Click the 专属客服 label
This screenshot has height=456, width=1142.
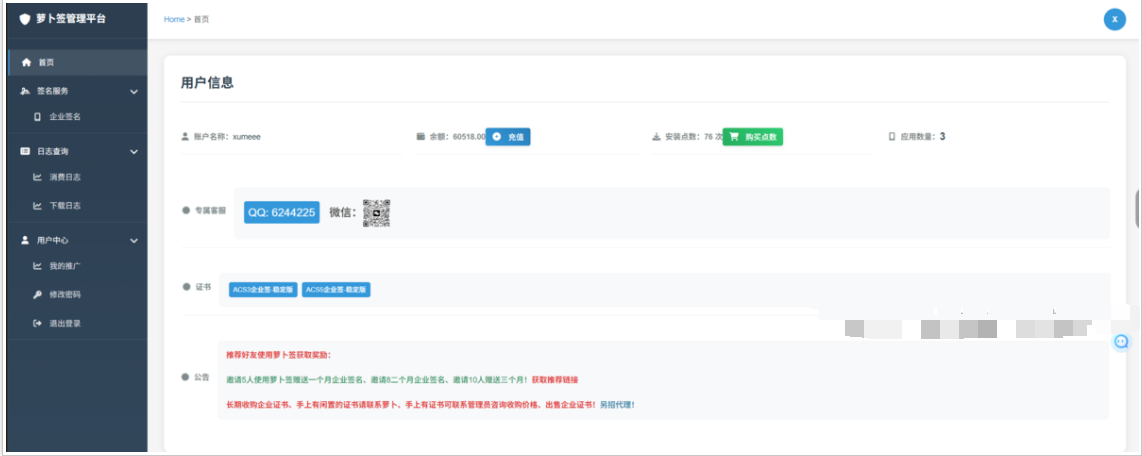click(210, 211)
